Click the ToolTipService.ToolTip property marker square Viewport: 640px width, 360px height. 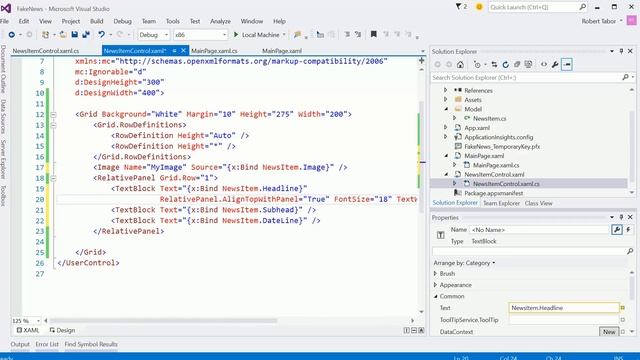pyautogui.click(x=623, y=320)
